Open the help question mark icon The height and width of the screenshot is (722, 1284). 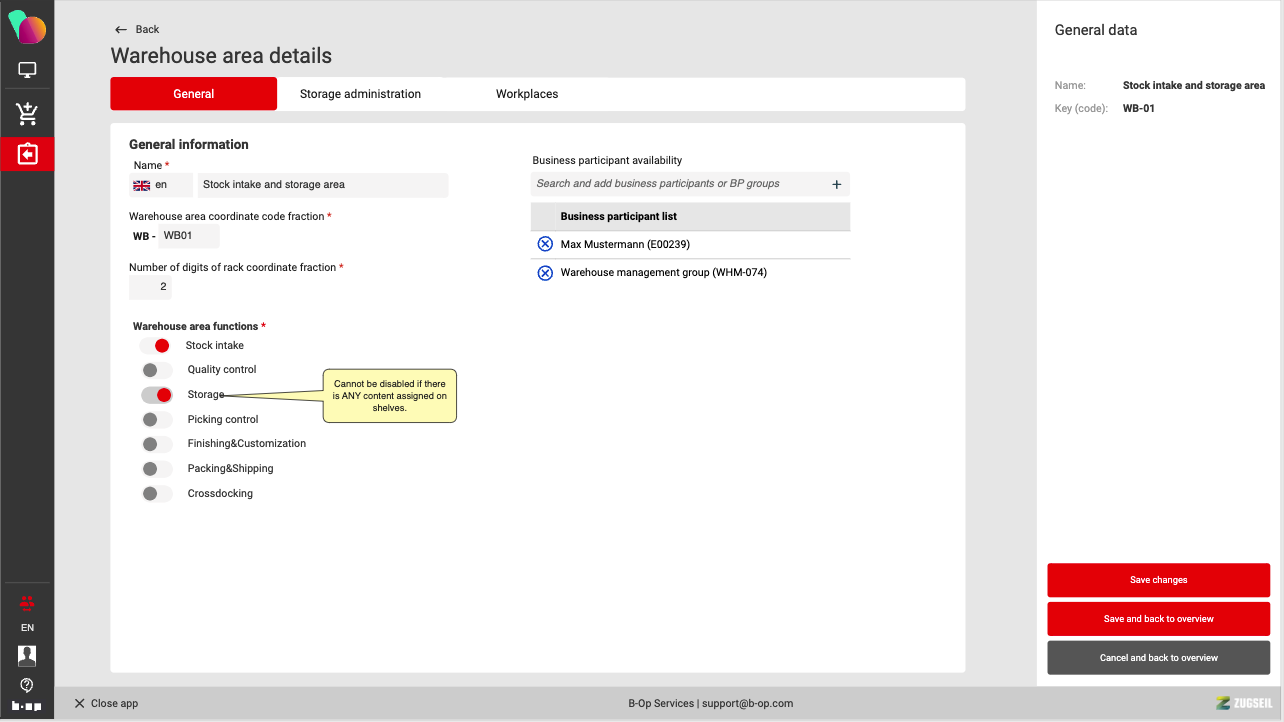click(27, 685)
